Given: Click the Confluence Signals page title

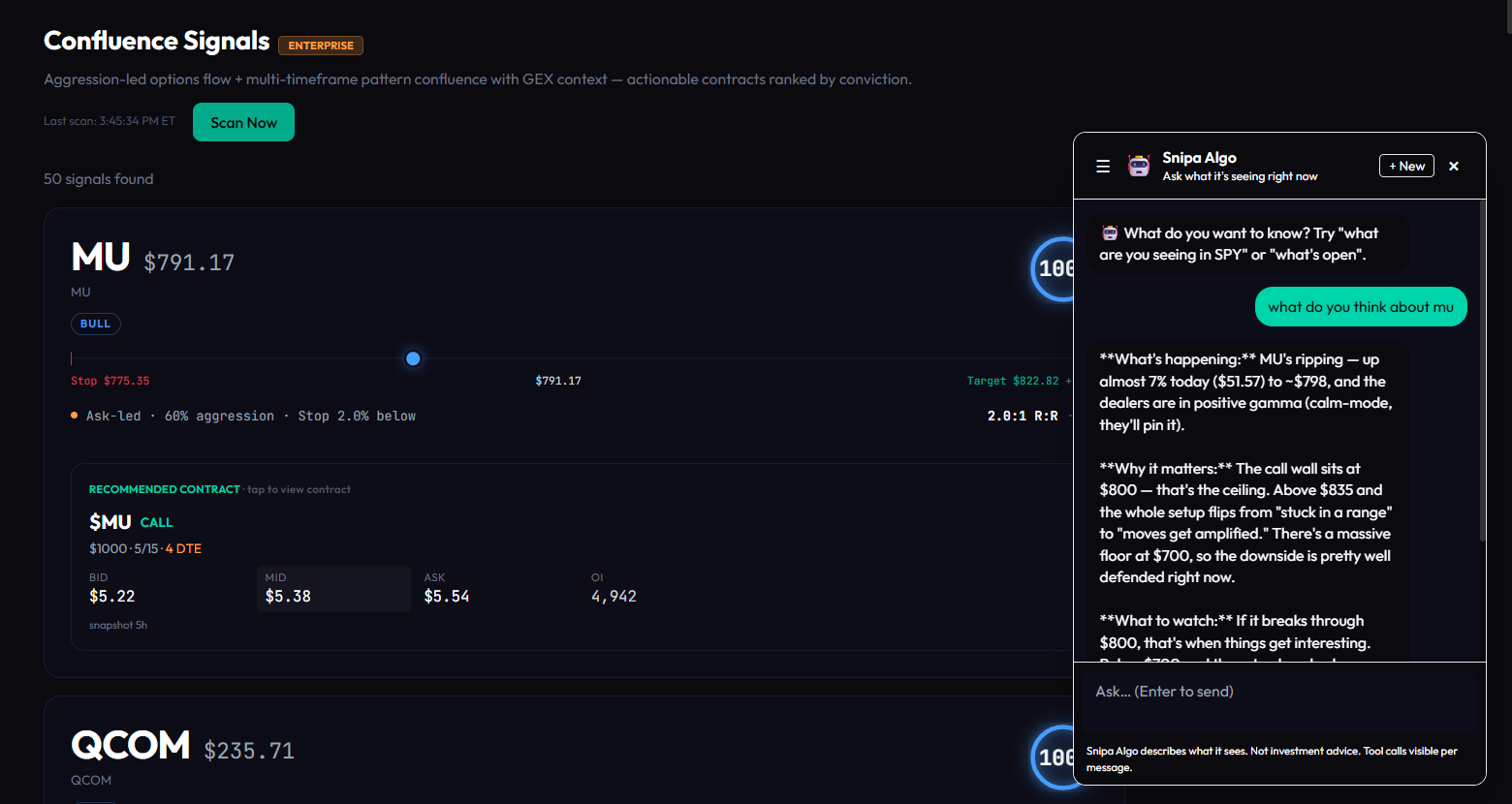Looking at the screenshot, I should click(157, 41).
